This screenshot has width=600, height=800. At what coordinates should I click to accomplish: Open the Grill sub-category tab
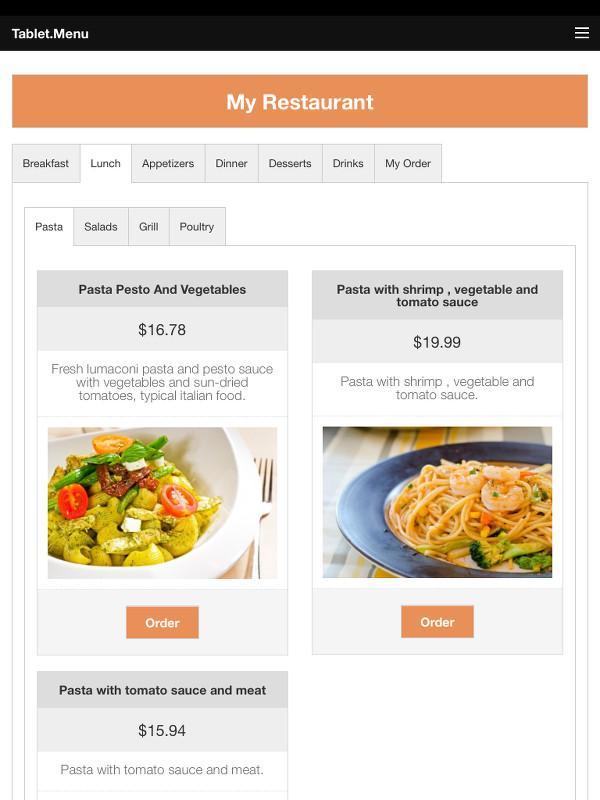[x=148, y=227]
